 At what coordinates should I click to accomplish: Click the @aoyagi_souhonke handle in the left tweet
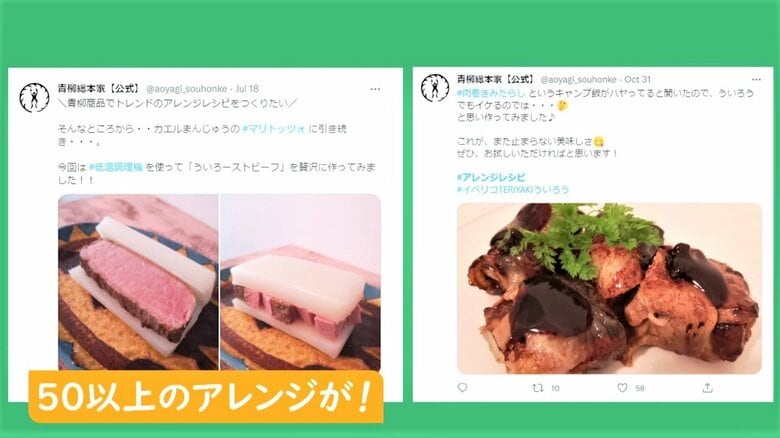tap(187, 89)
